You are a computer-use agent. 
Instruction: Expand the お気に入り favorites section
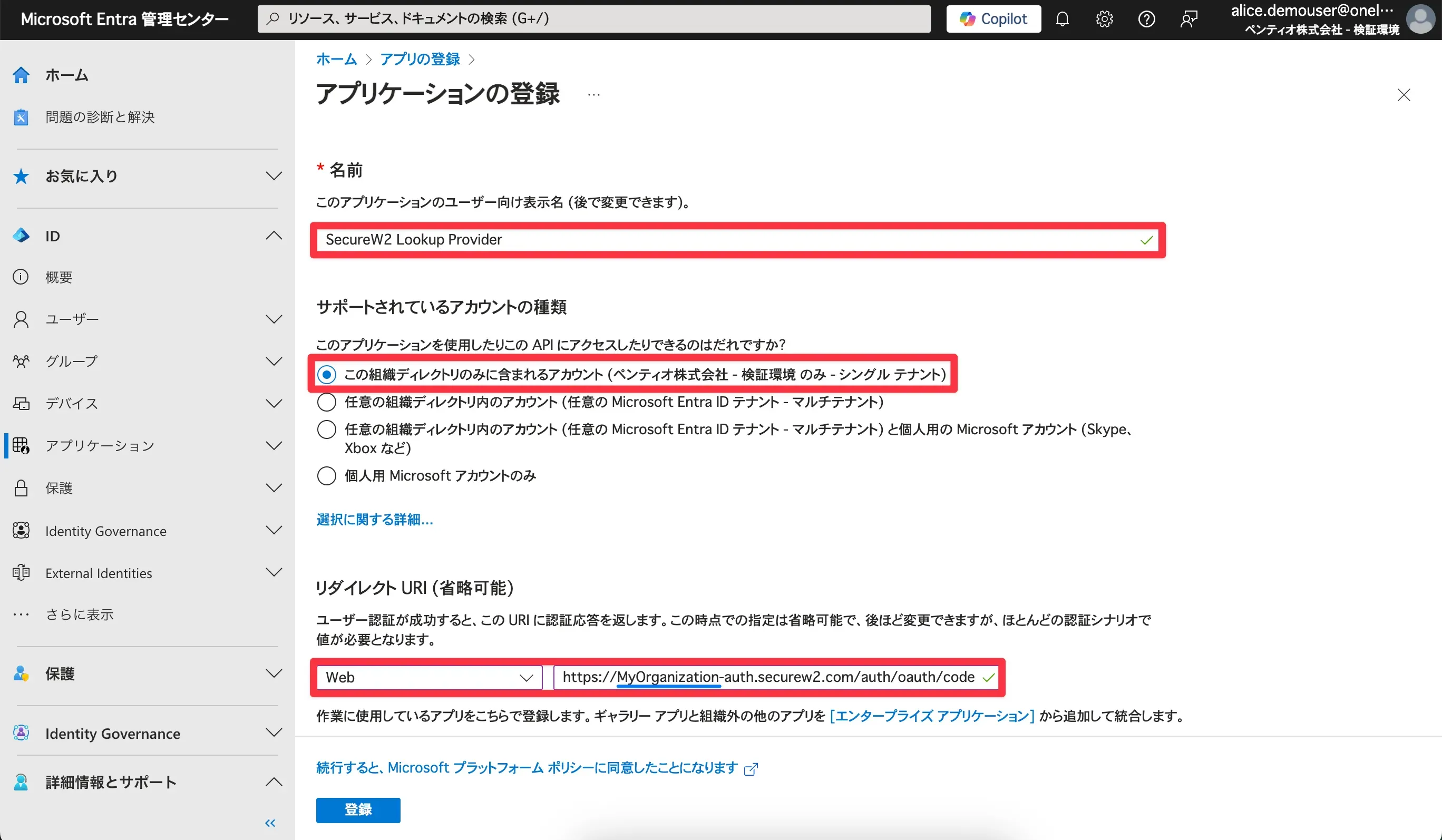pyautogui.click(x=274, y=176)
